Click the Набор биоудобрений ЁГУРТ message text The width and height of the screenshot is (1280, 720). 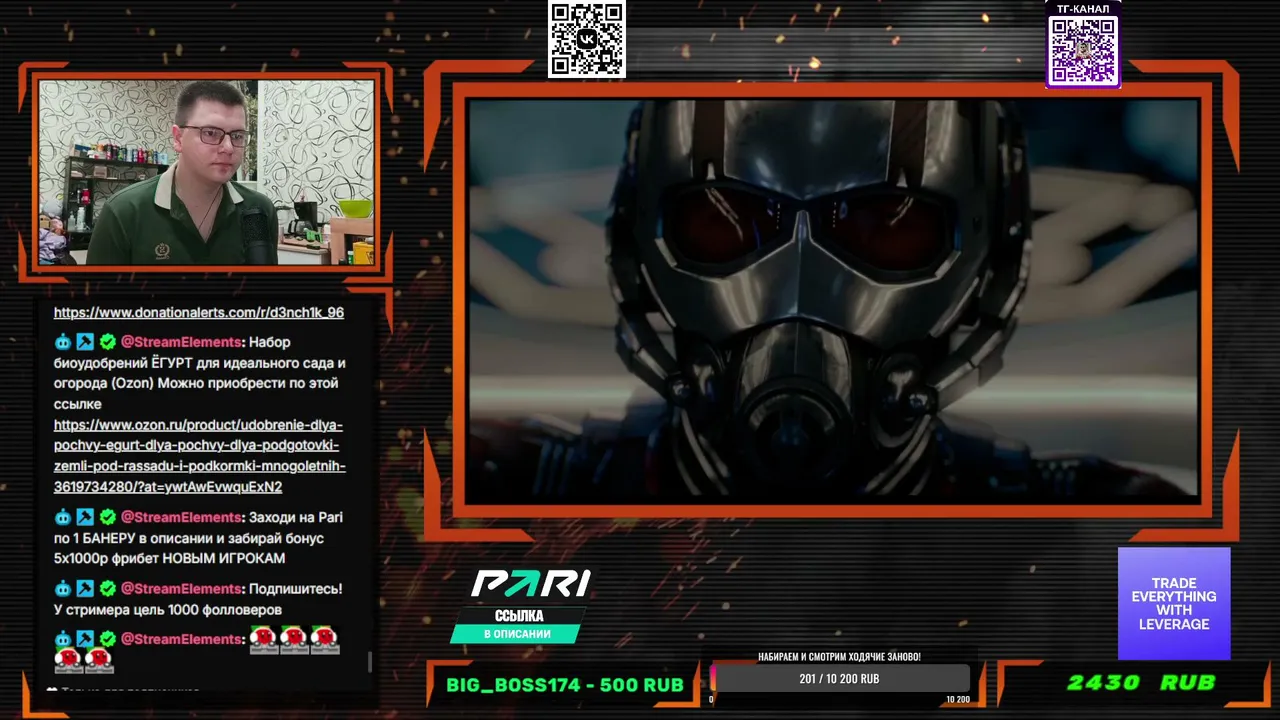[200, 373]
